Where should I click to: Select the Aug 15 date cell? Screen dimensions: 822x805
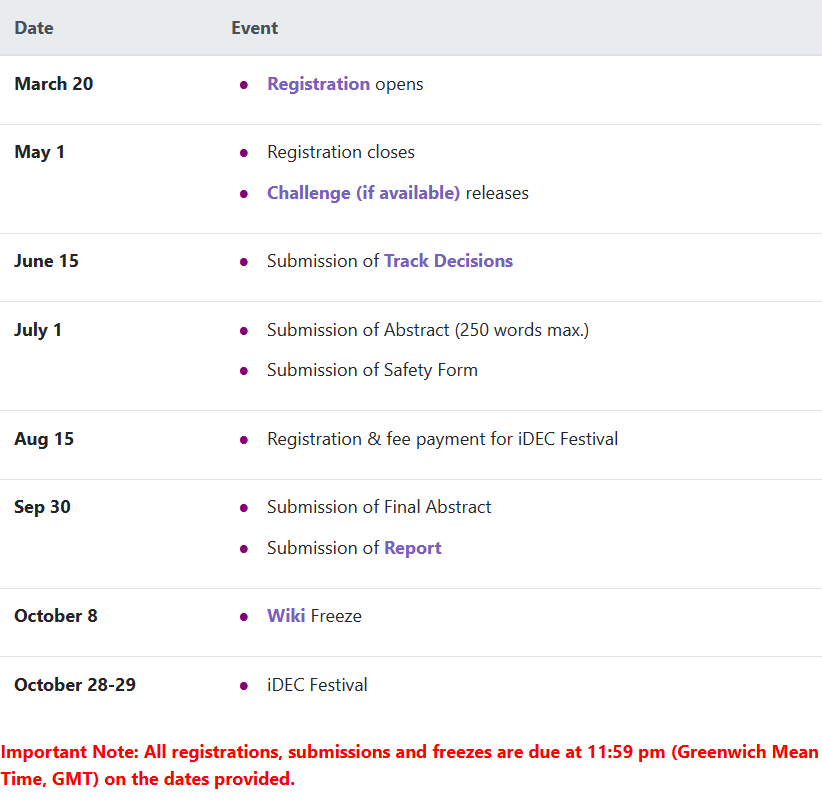coord(44,439)
